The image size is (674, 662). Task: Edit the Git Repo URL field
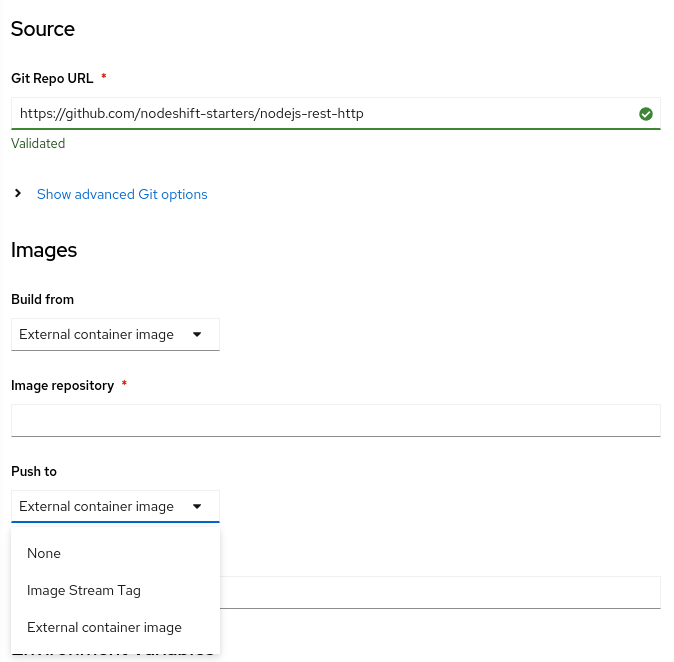pos(335,113)
